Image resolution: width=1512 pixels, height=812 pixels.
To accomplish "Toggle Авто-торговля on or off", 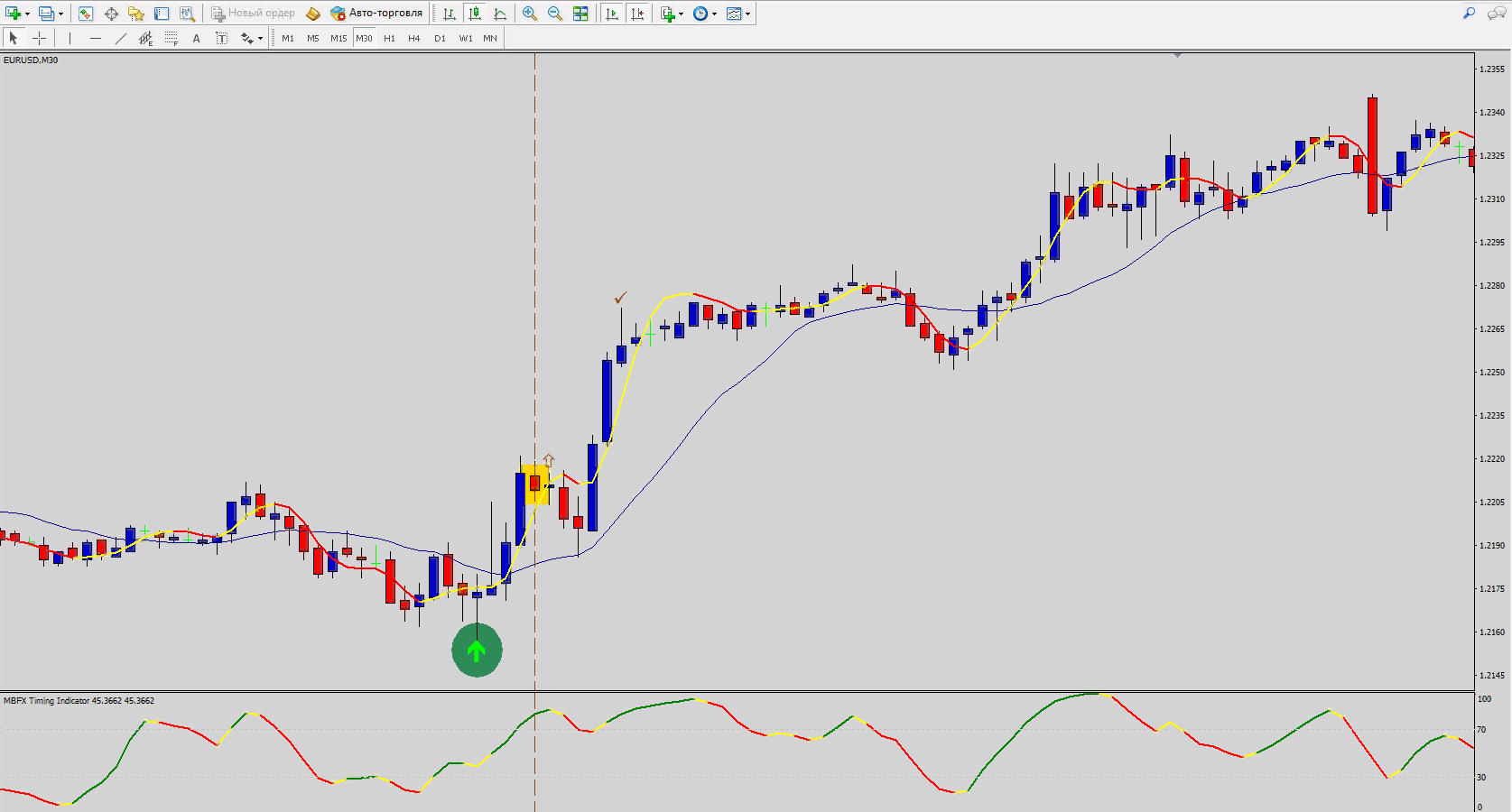I will [x=376, y=14].
